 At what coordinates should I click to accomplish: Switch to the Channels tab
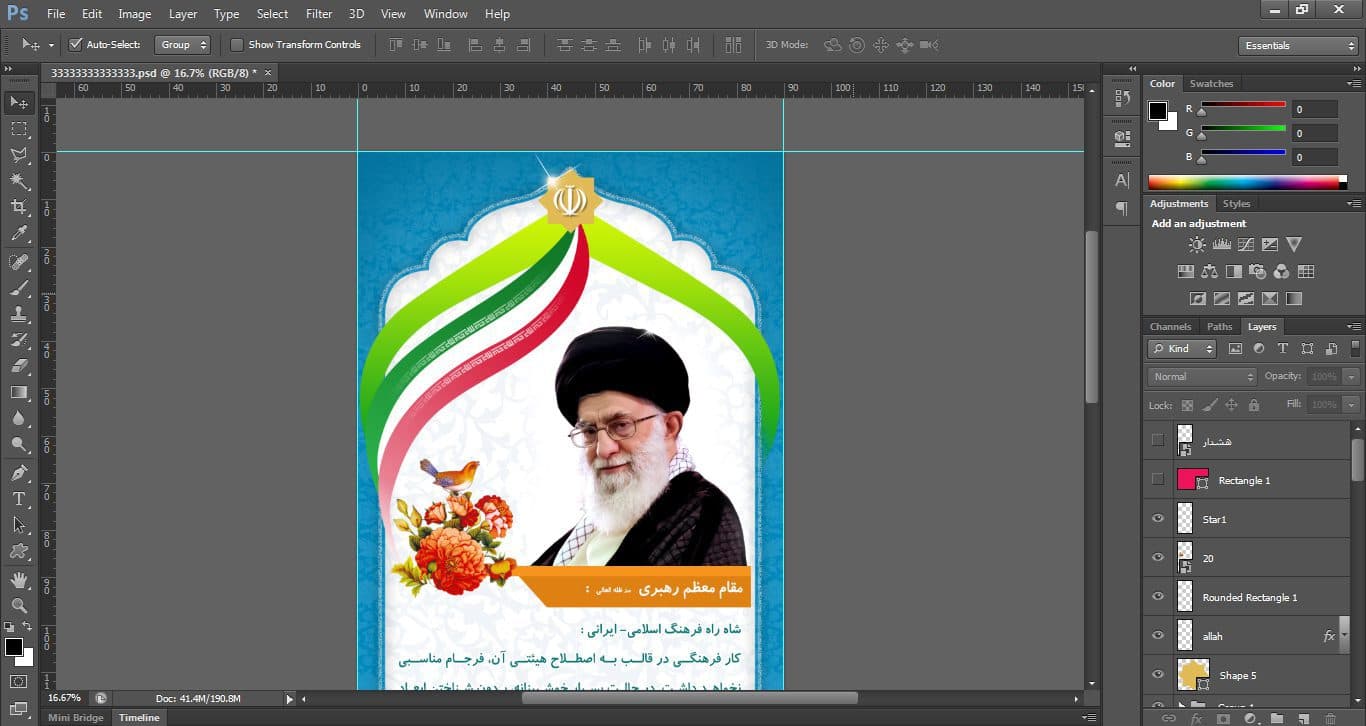(1170, 327)
